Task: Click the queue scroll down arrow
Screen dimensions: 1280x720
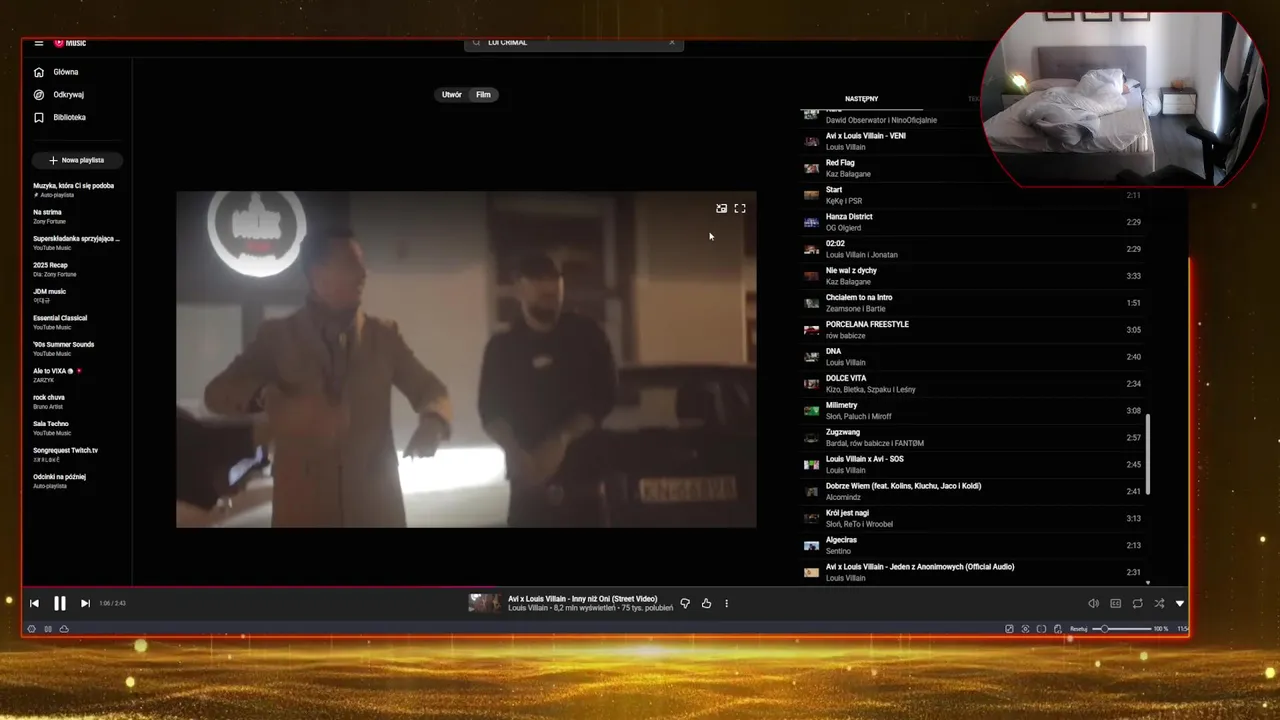Action: 1148,582
